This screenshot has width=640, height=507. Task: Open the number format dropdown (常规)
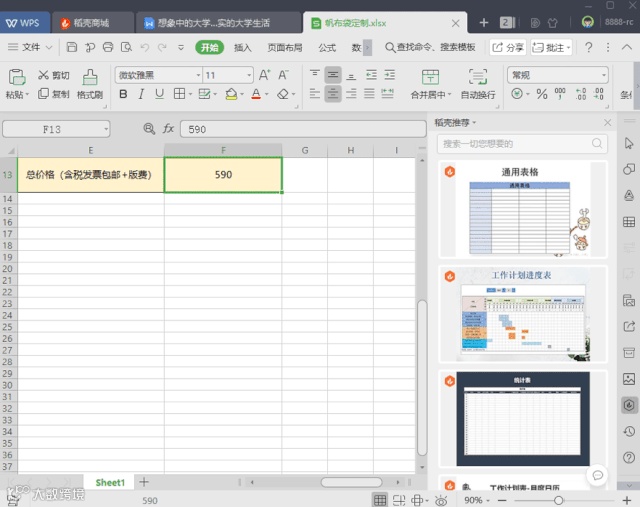point(603,75)
